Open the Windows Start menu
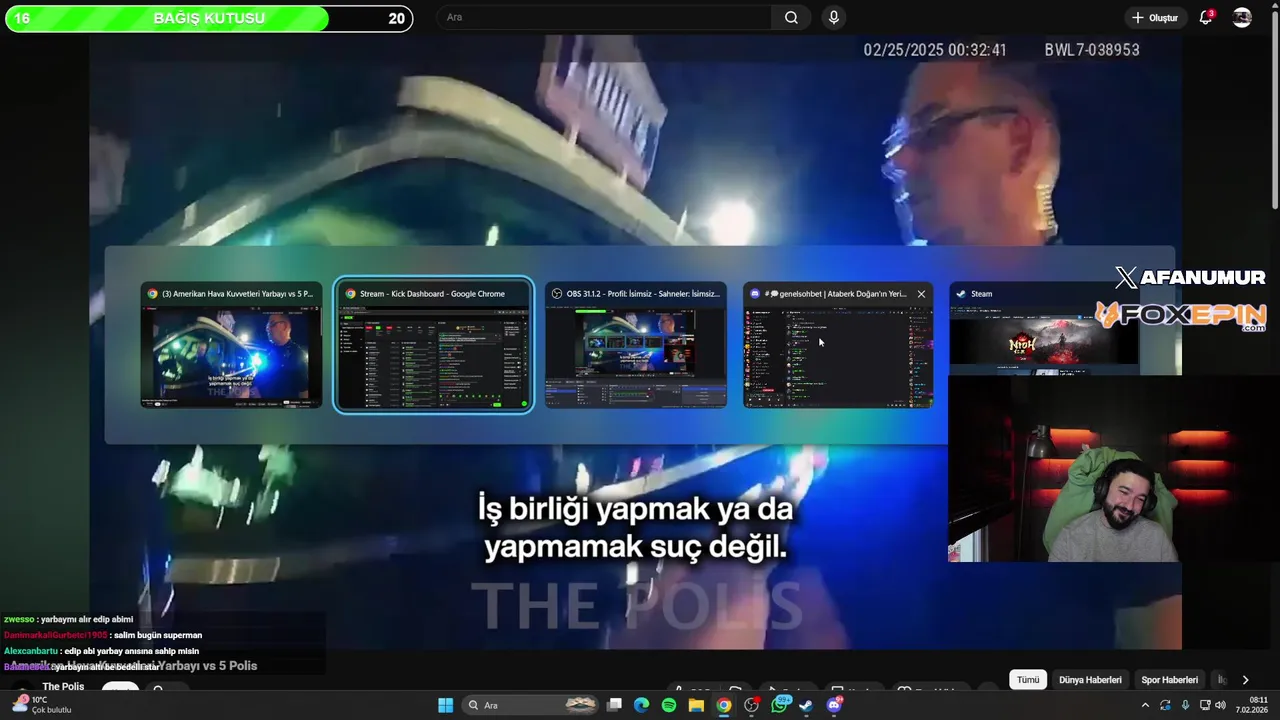 point(445,705)
